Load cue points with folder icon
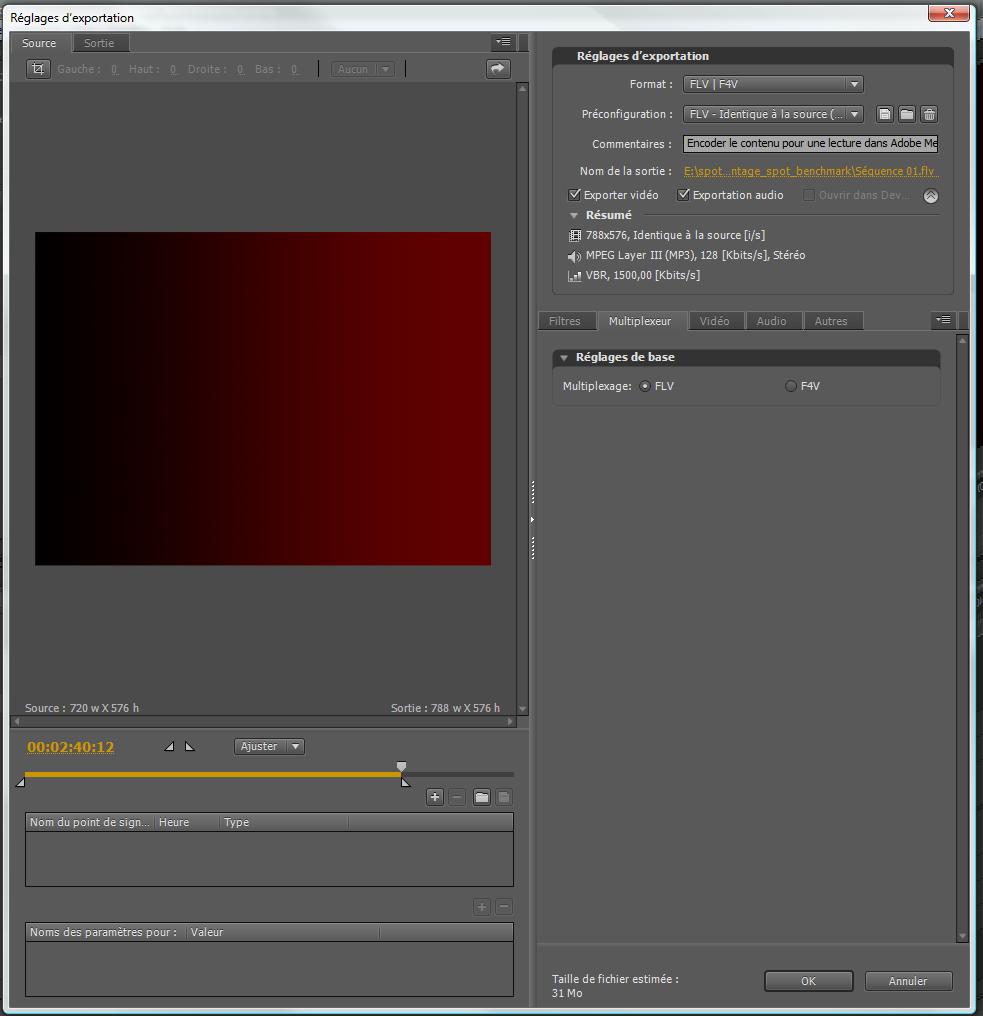The width and height of the screenshot is (983, 1016). pos(481,797)
